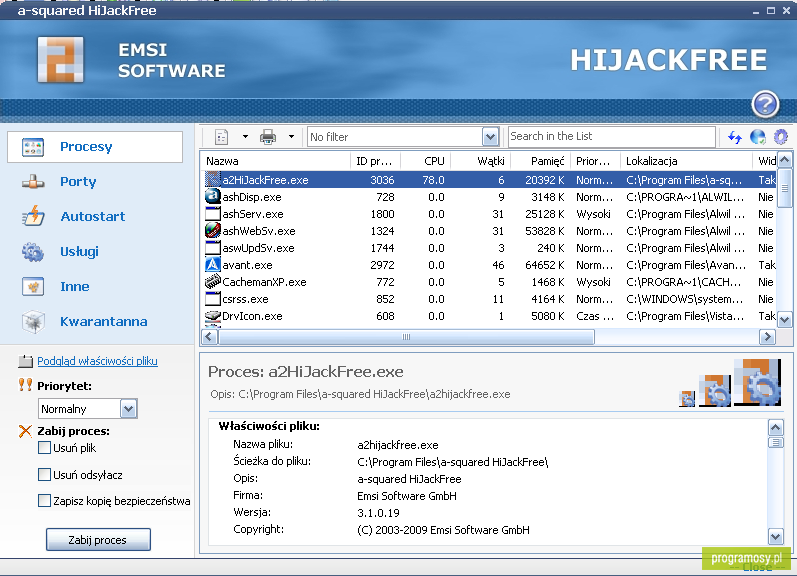Screen dimensions: 797x576
Task: Switch to the Autostart section
Action: [93, 217]
